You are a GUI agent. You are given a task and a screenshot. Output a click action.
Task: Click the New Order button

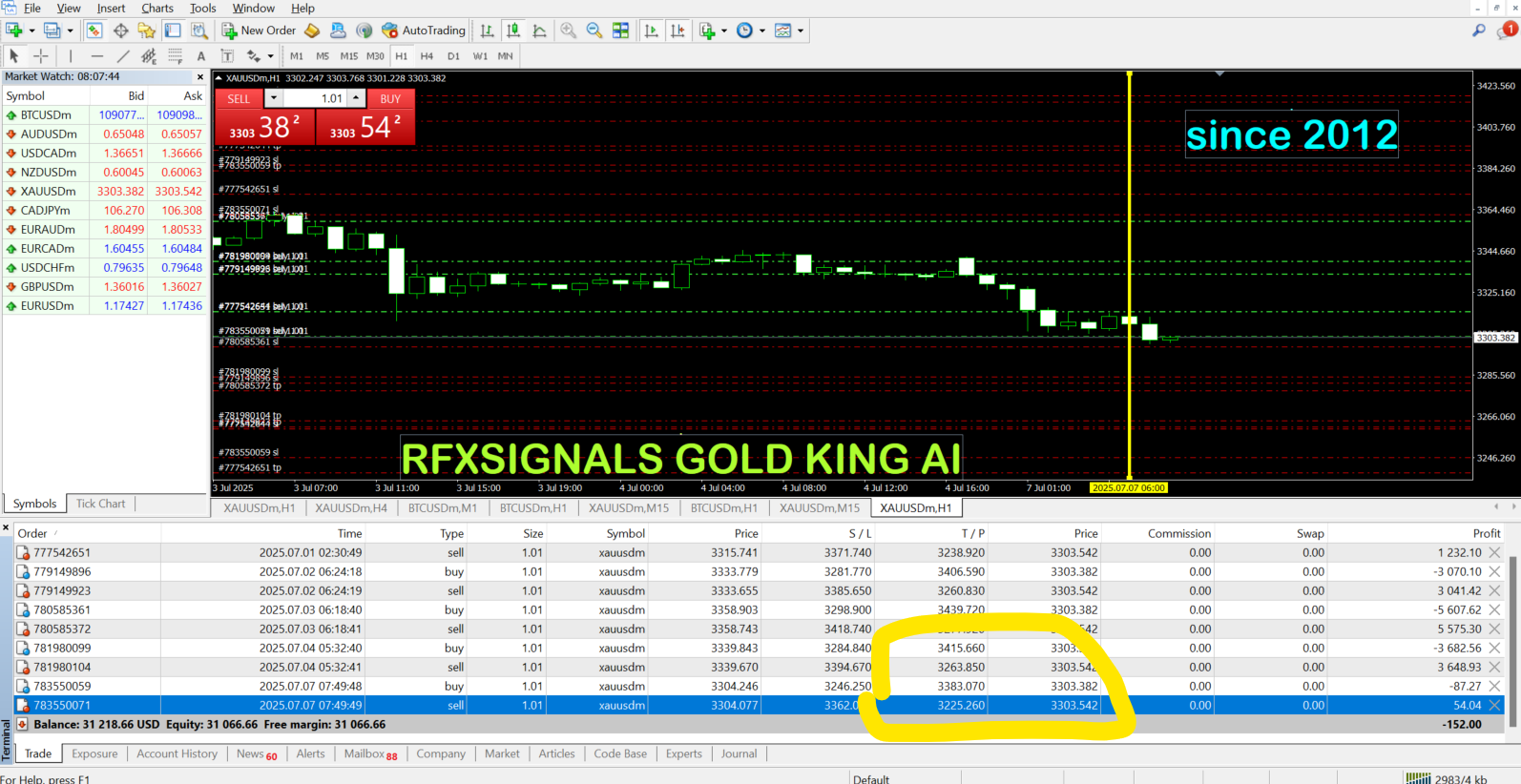click(x=260, y=31)
